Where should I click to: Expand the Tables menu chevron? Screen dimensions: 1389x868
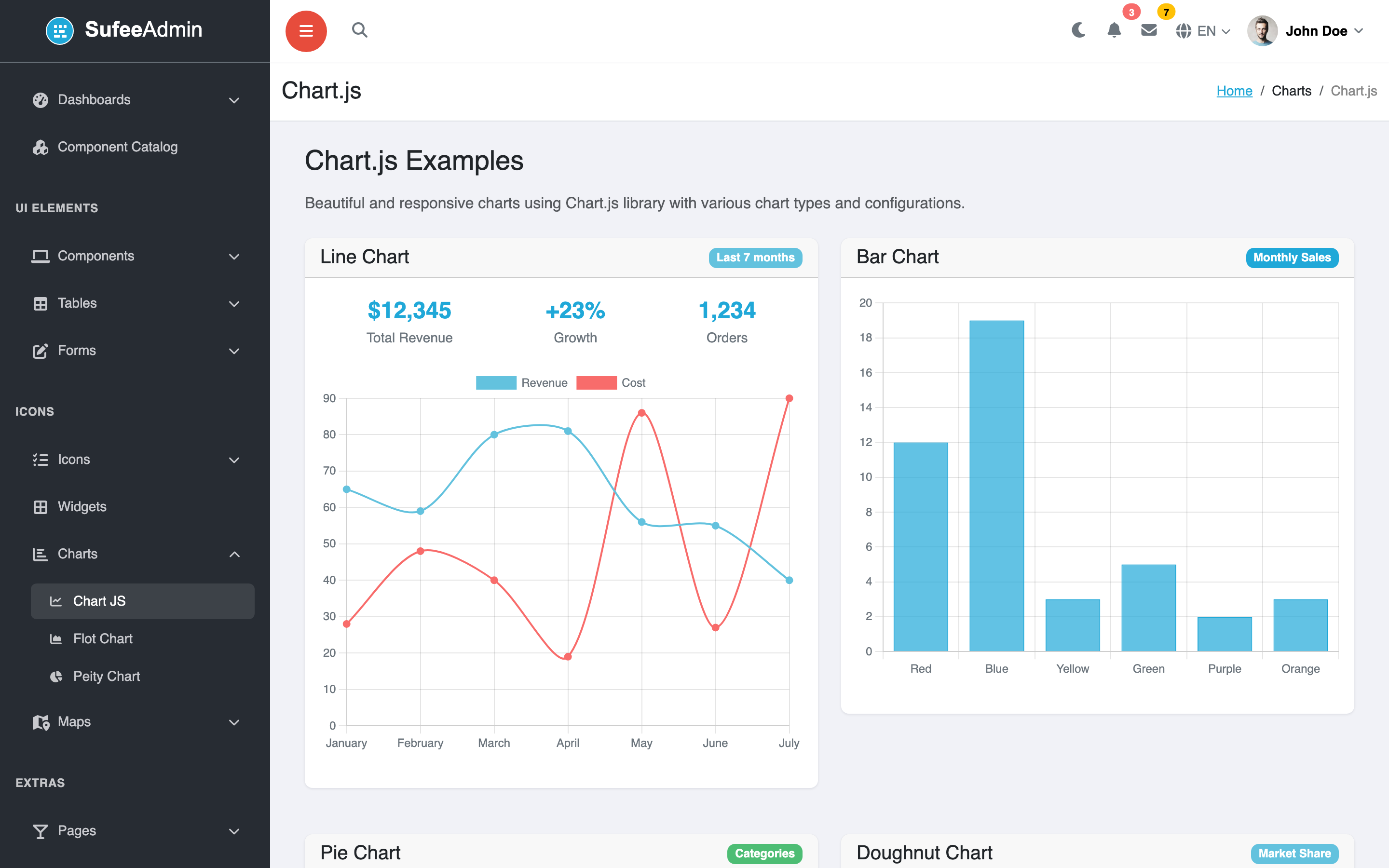click(234, 304)
